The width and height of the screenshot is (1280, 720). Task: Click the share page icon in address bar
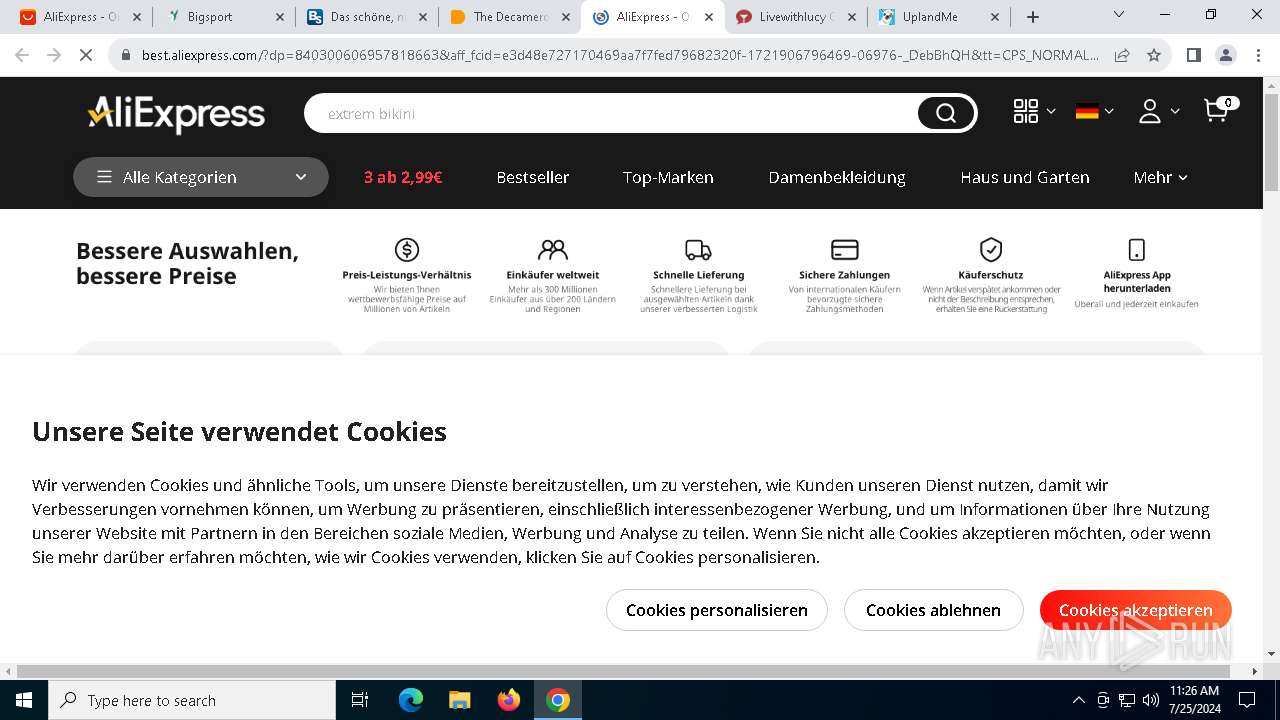coord(1122,55)
